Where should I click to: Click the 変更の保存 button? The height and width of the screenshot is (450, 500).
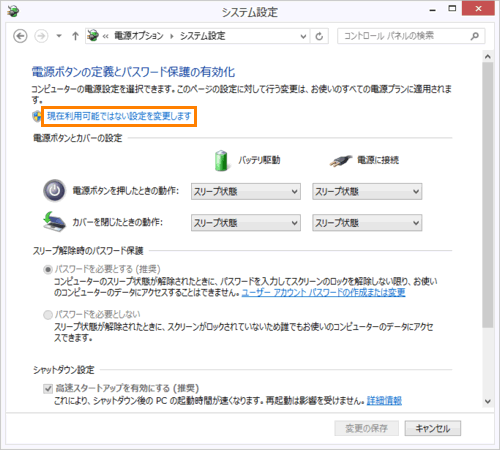click(x=366, y=428)
